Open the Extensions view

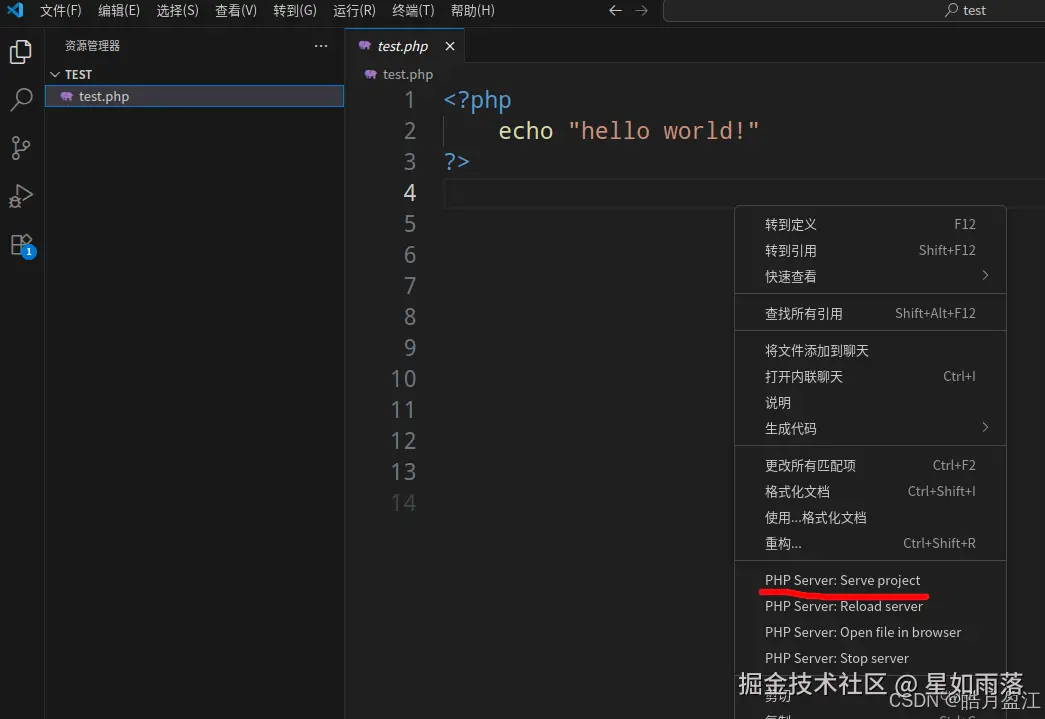[21, 245]
